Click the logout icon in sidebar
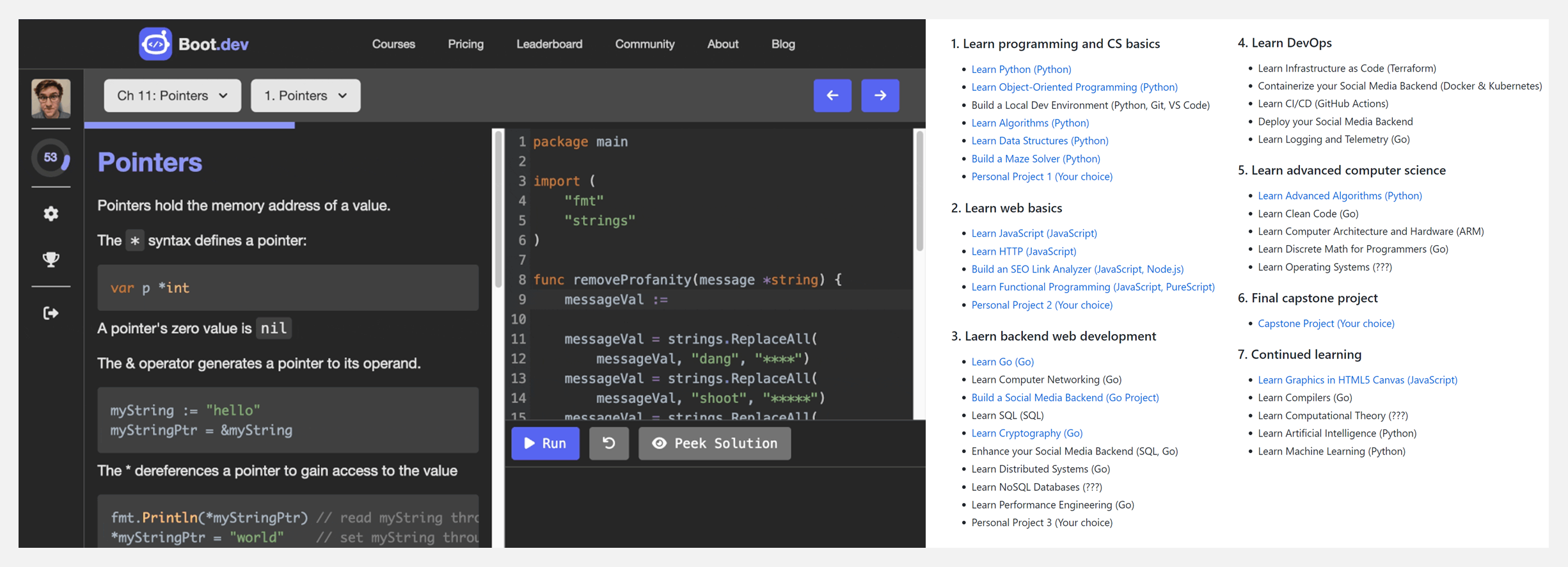1568x567 pixels. [x=51, y=313]
